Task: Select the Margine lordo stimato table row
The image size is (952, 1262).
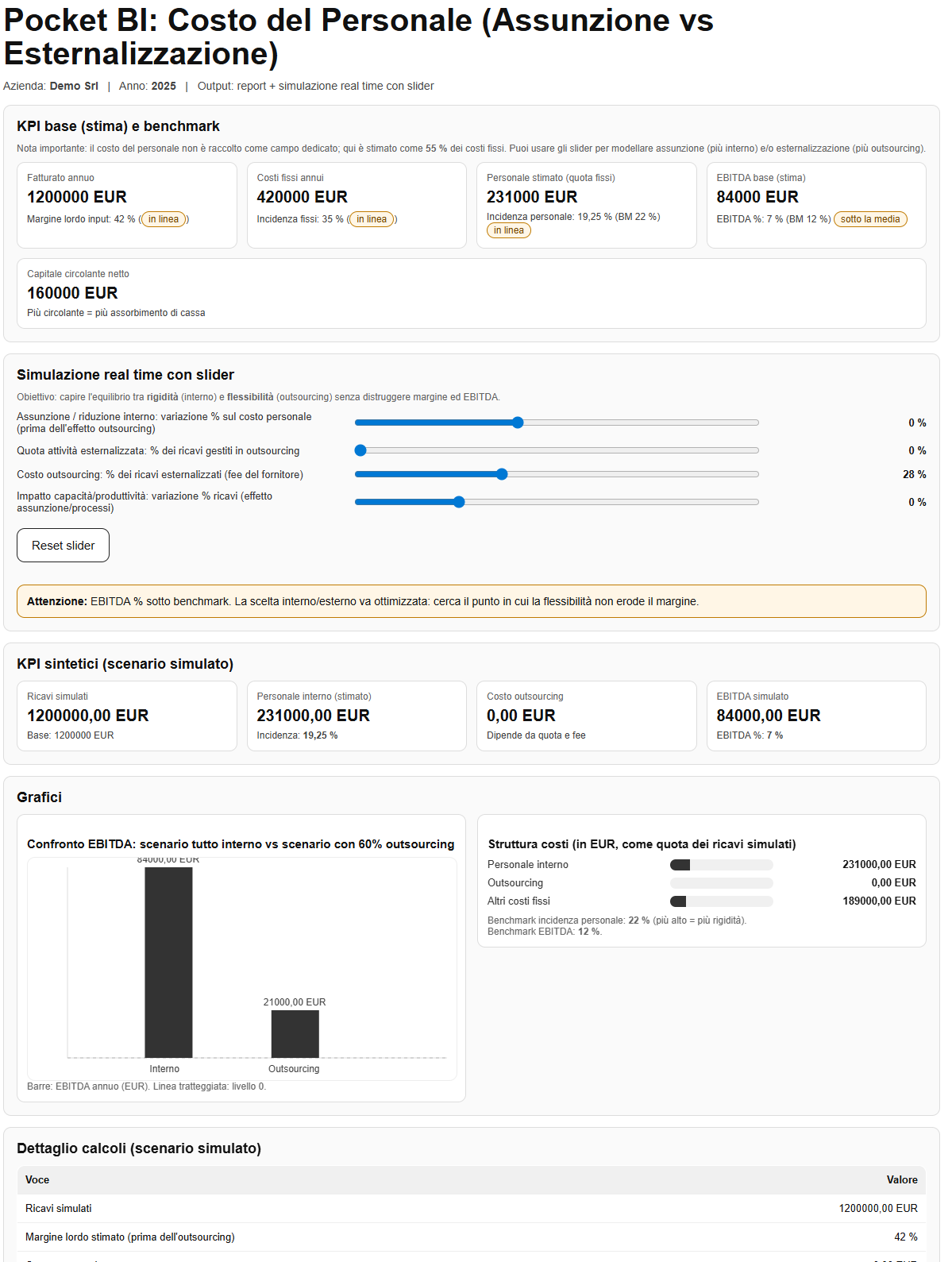Action: coord(471,1237)
